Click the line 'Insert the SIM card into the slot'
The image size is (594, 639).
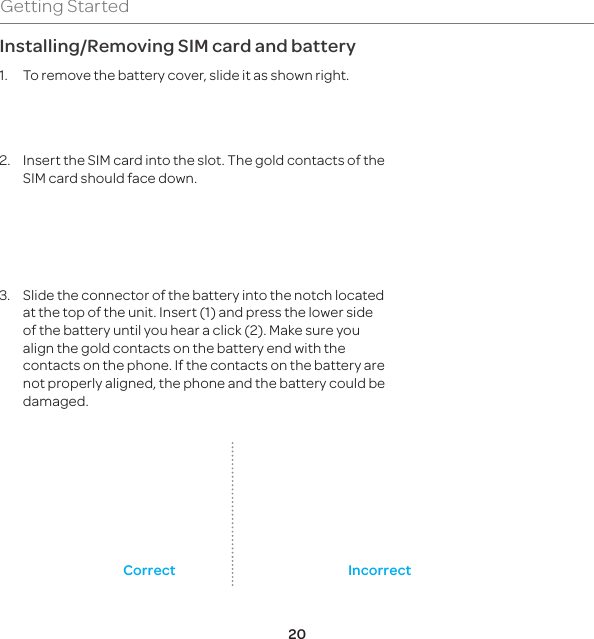coord(203,161)
